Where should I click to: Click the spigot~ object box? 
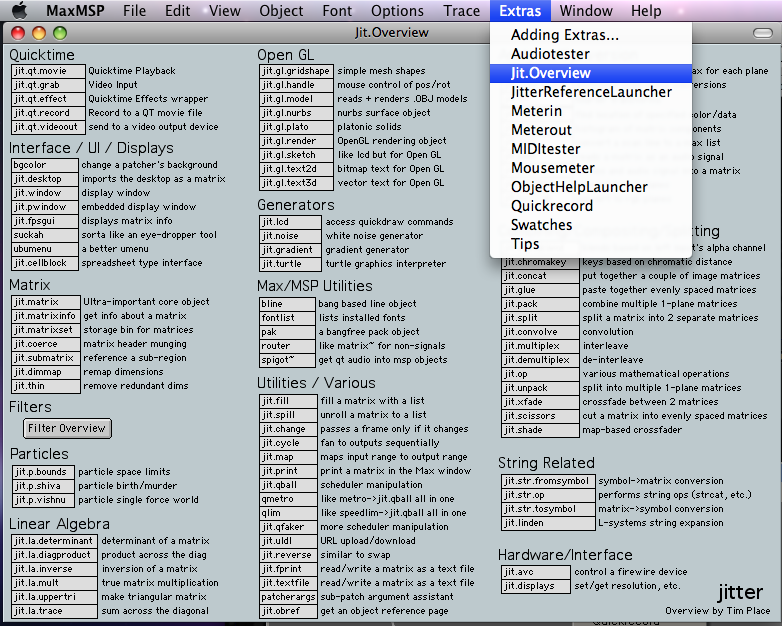click(x=287, y=360)
